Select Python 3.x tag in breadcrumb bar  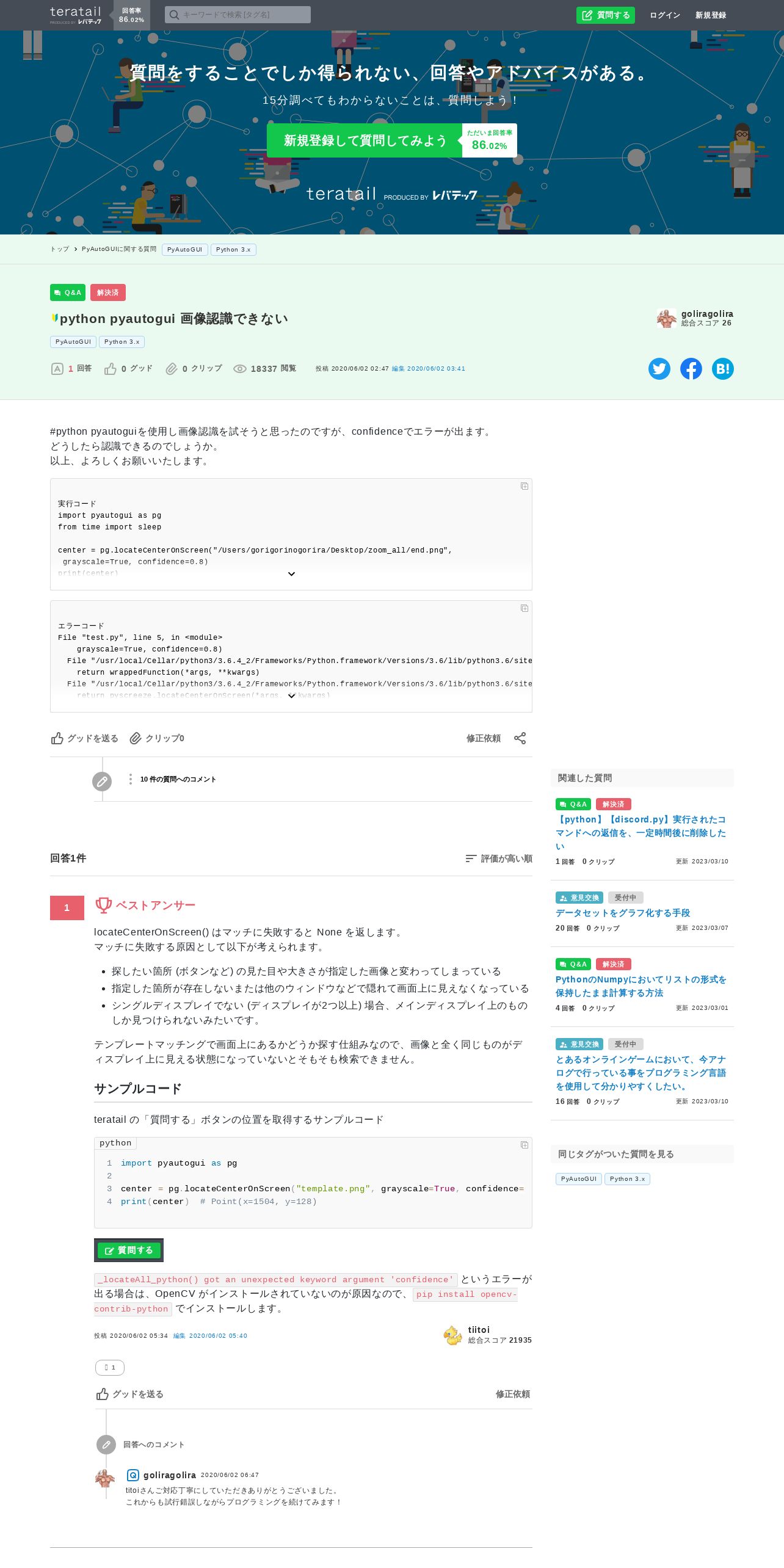tap(233, 250)
